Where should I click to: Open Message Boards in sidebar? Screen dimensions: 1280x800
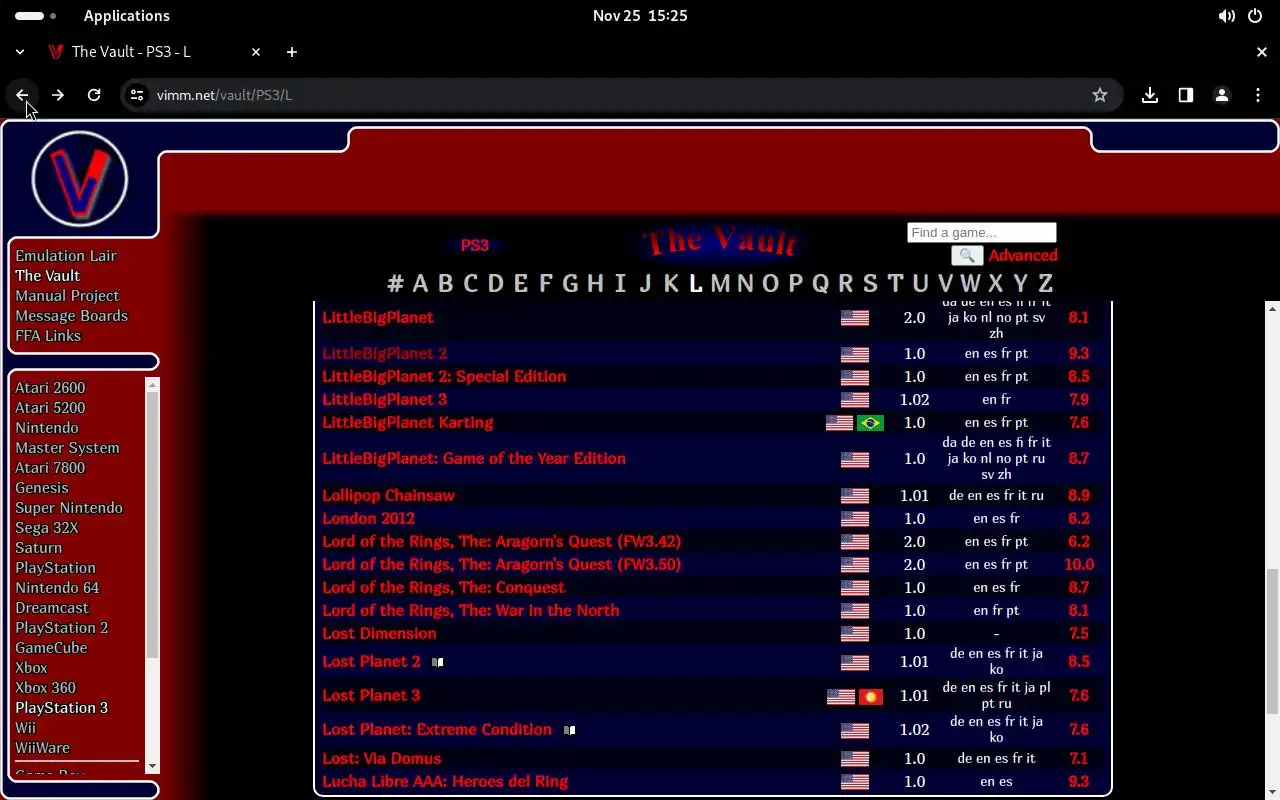[71, 316]
